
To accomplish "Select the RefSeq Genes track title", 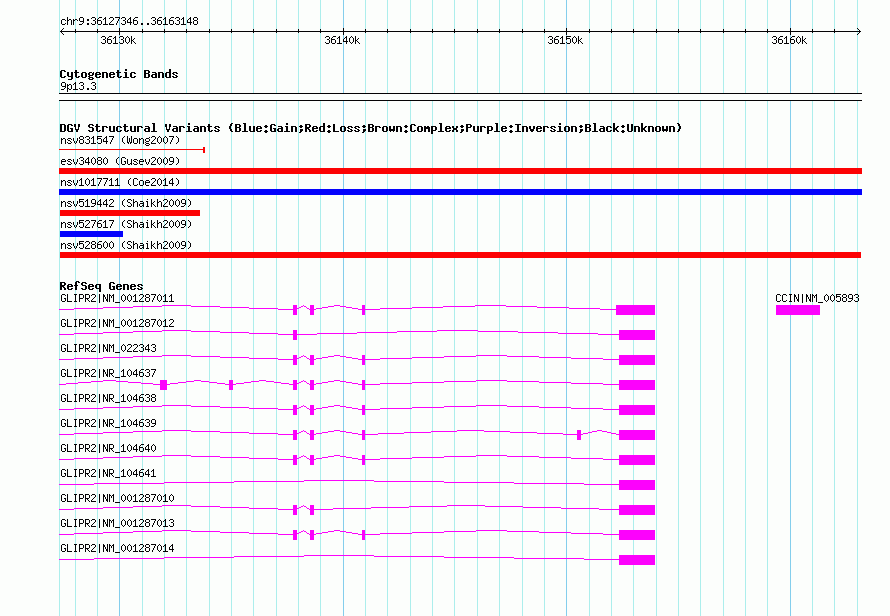I will pyautogui.click(x=101, y=286).
